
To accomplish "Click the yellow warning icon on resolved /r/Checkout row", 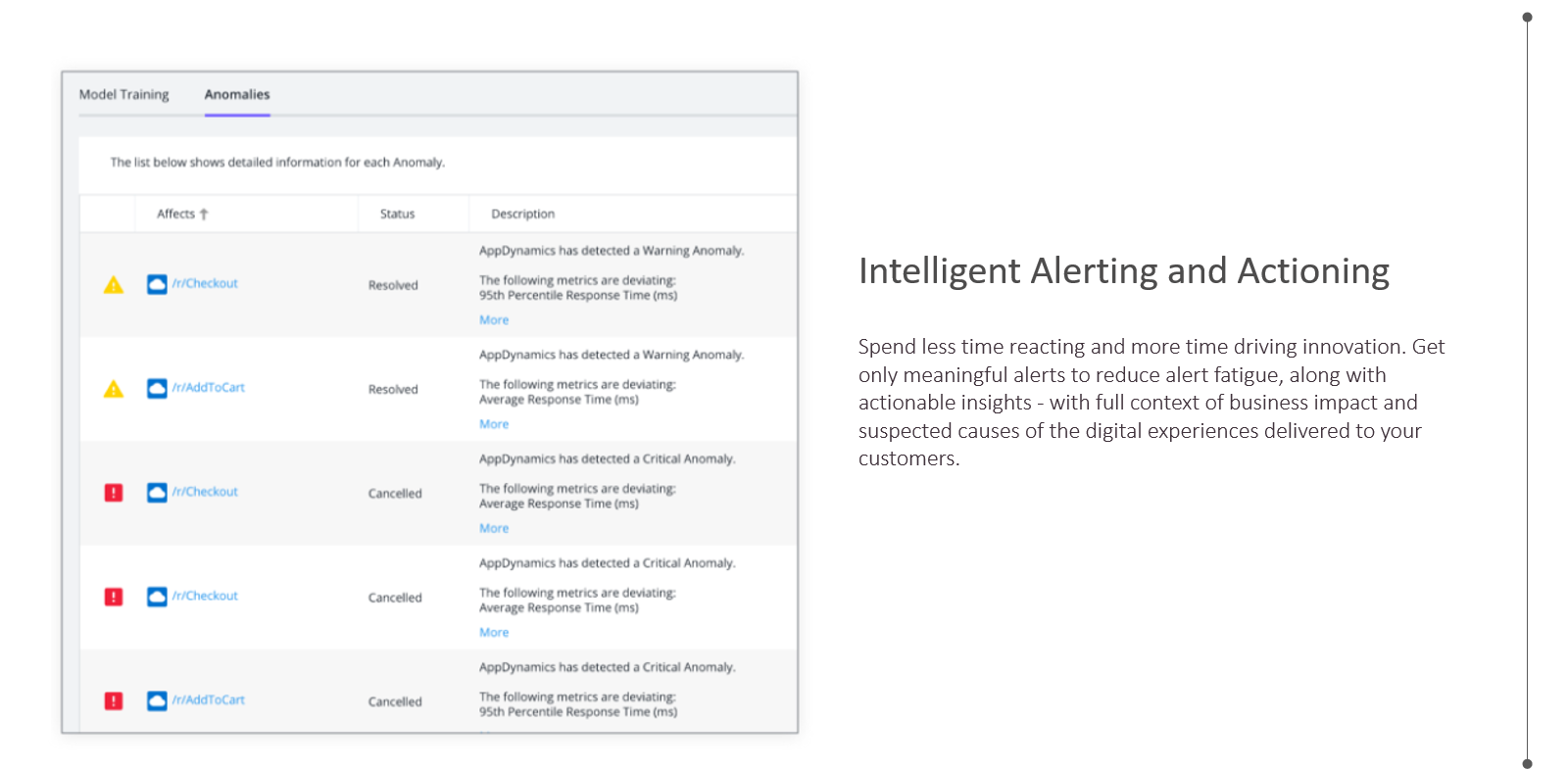I will 114,285.
